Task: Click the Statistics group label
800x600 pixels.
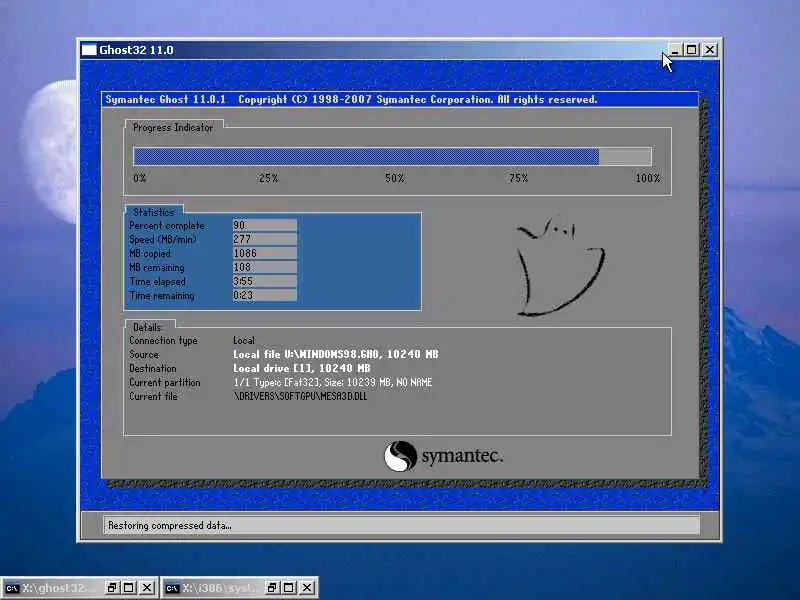Action: [x=154, y=212]
